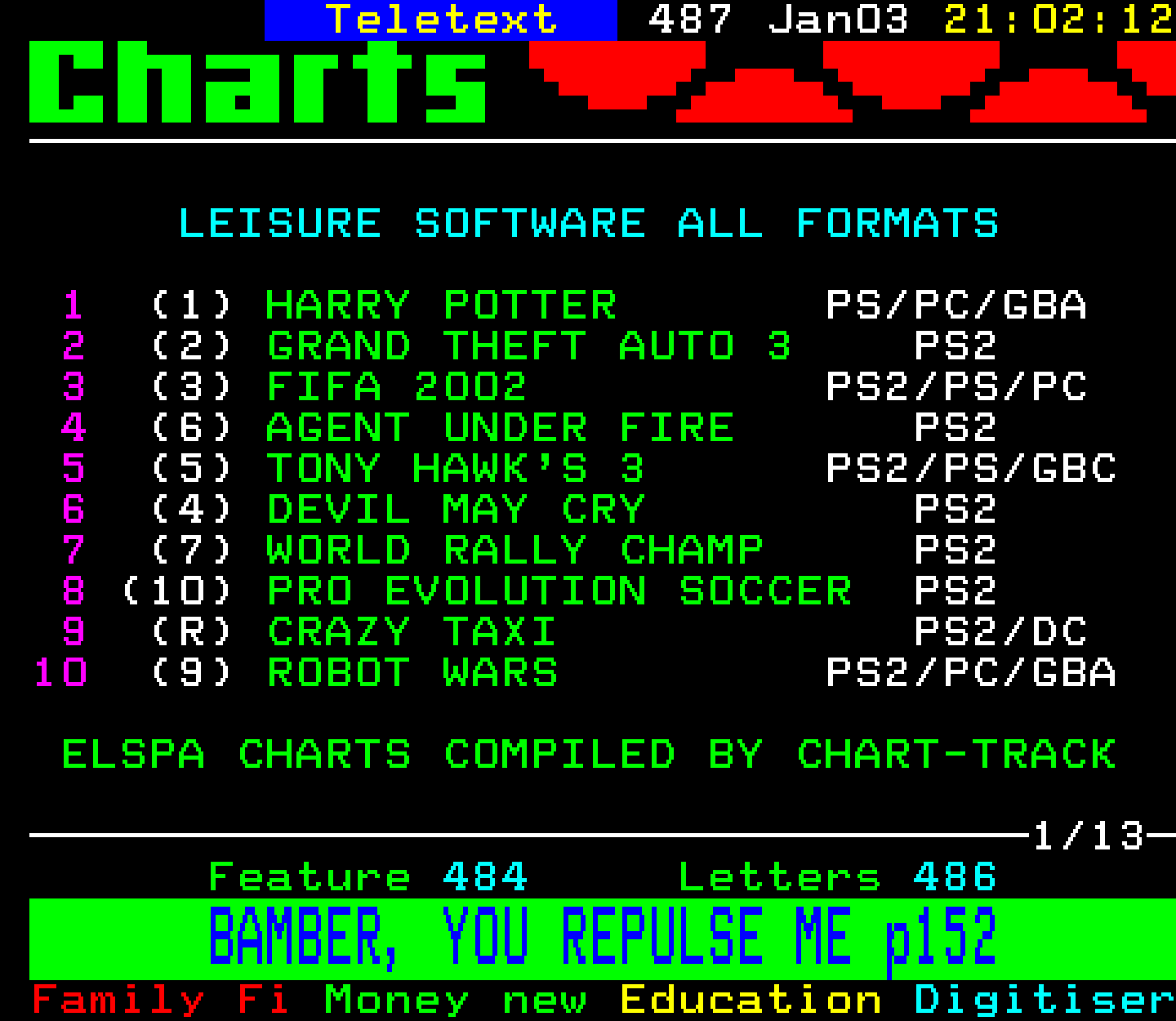
Task: Select Pro Evolution Soccer entry
Action: click(x=559, y=591)
